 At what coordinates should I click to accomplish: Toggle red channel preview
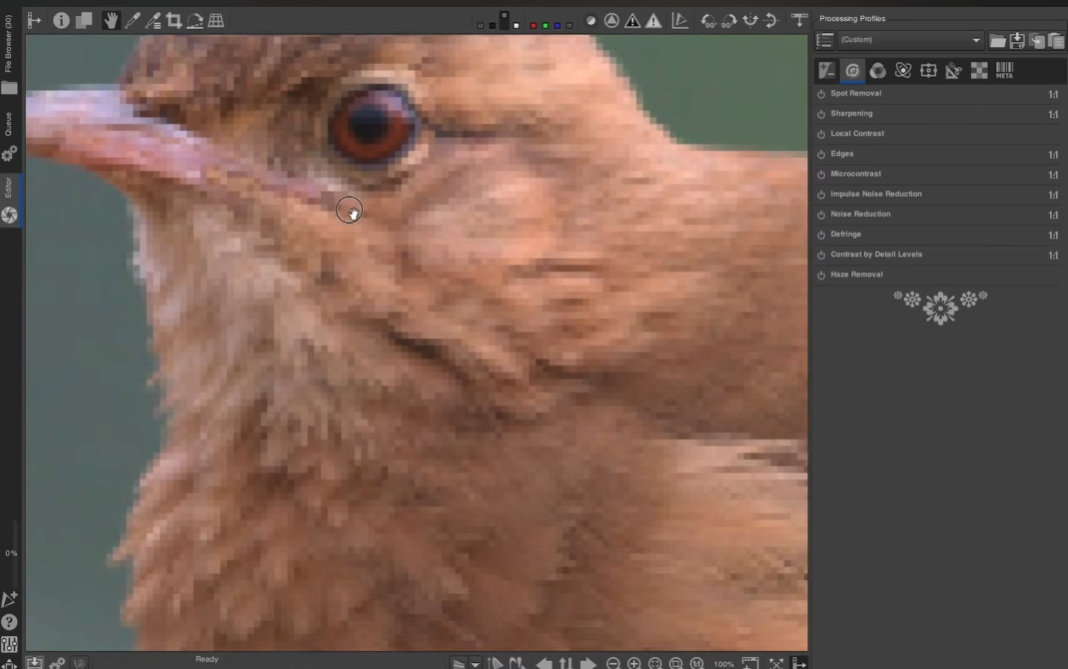point(533,26)
